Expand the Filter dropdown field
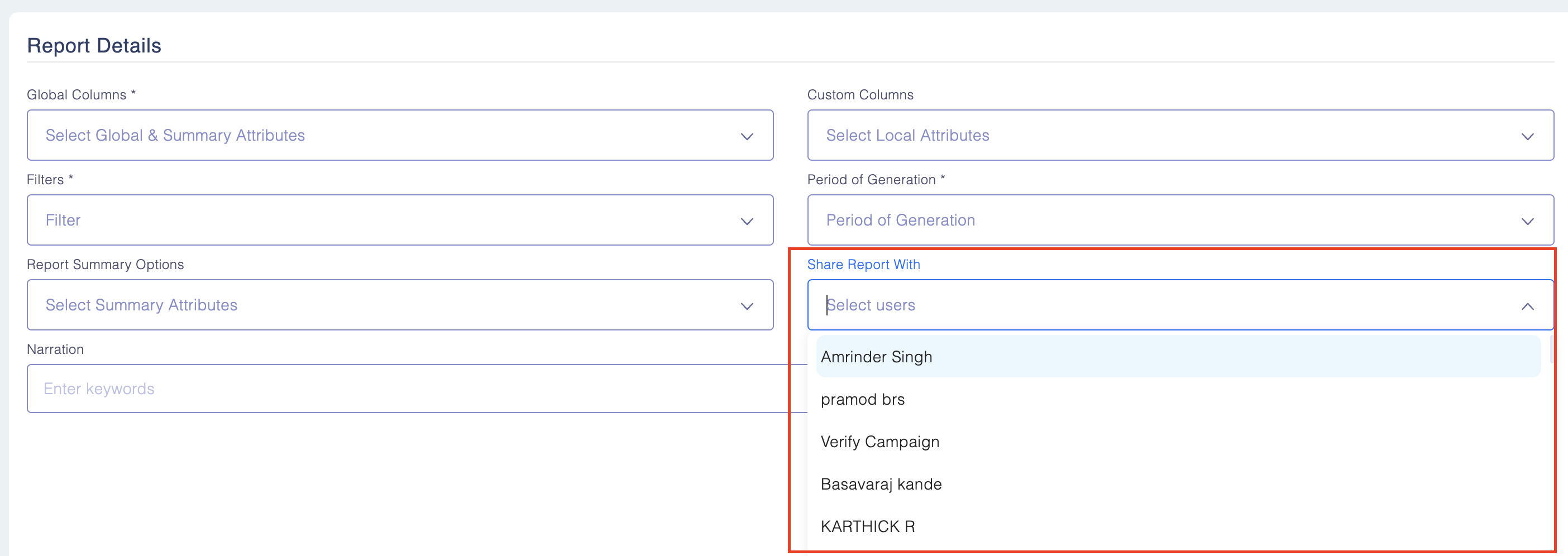Screen dimensions: 1568x556 coord(365,220)
